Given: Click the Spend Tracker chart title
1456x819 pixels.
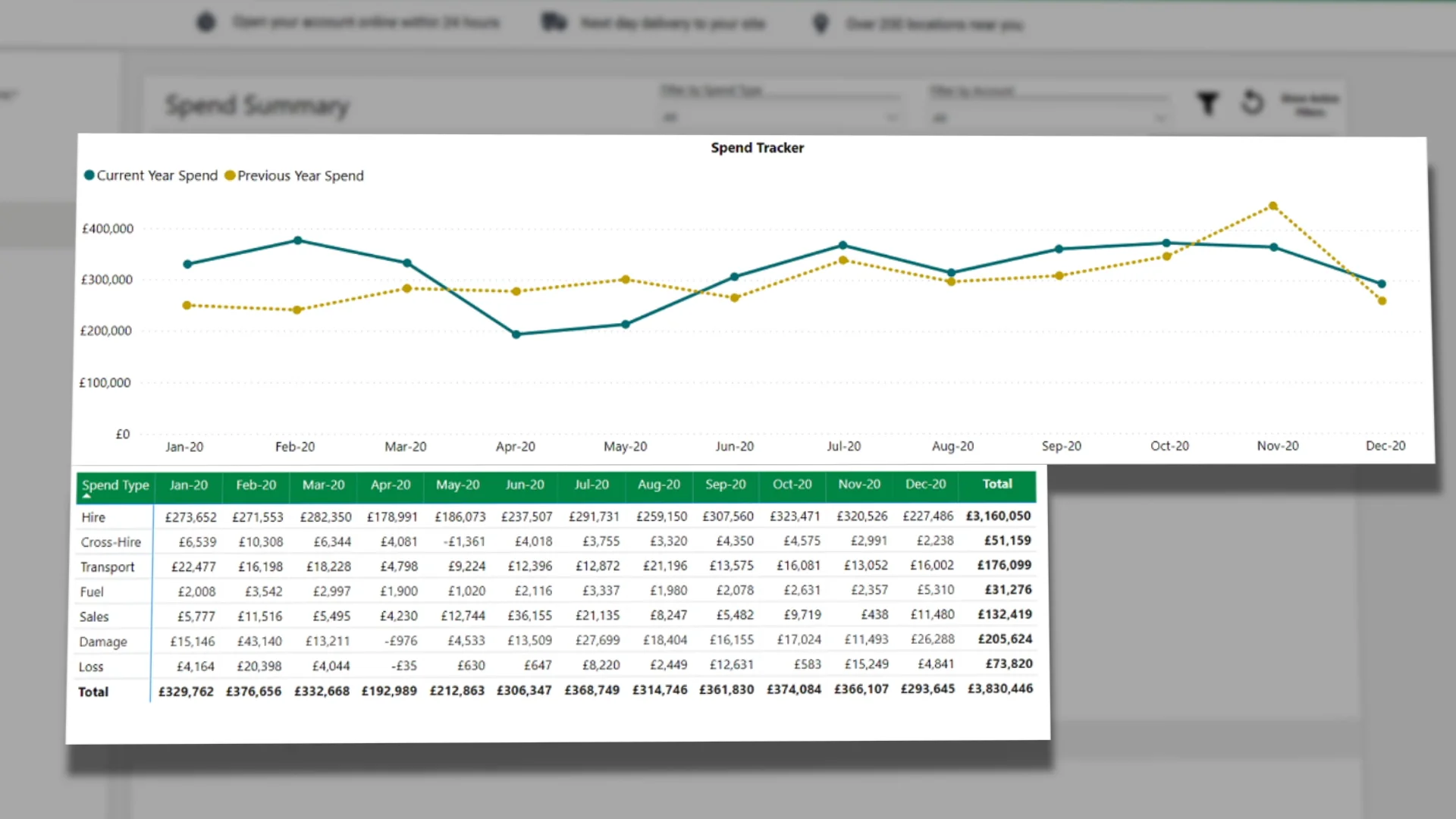Looking at the screenshot, I should click(x=757, y=148).
